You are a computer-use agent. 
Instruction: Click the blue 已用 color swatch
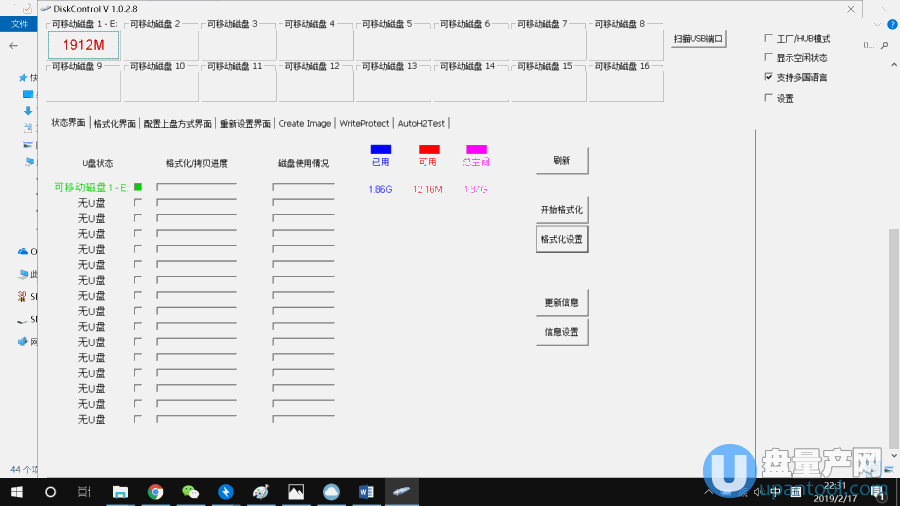[x=380, y=149]
